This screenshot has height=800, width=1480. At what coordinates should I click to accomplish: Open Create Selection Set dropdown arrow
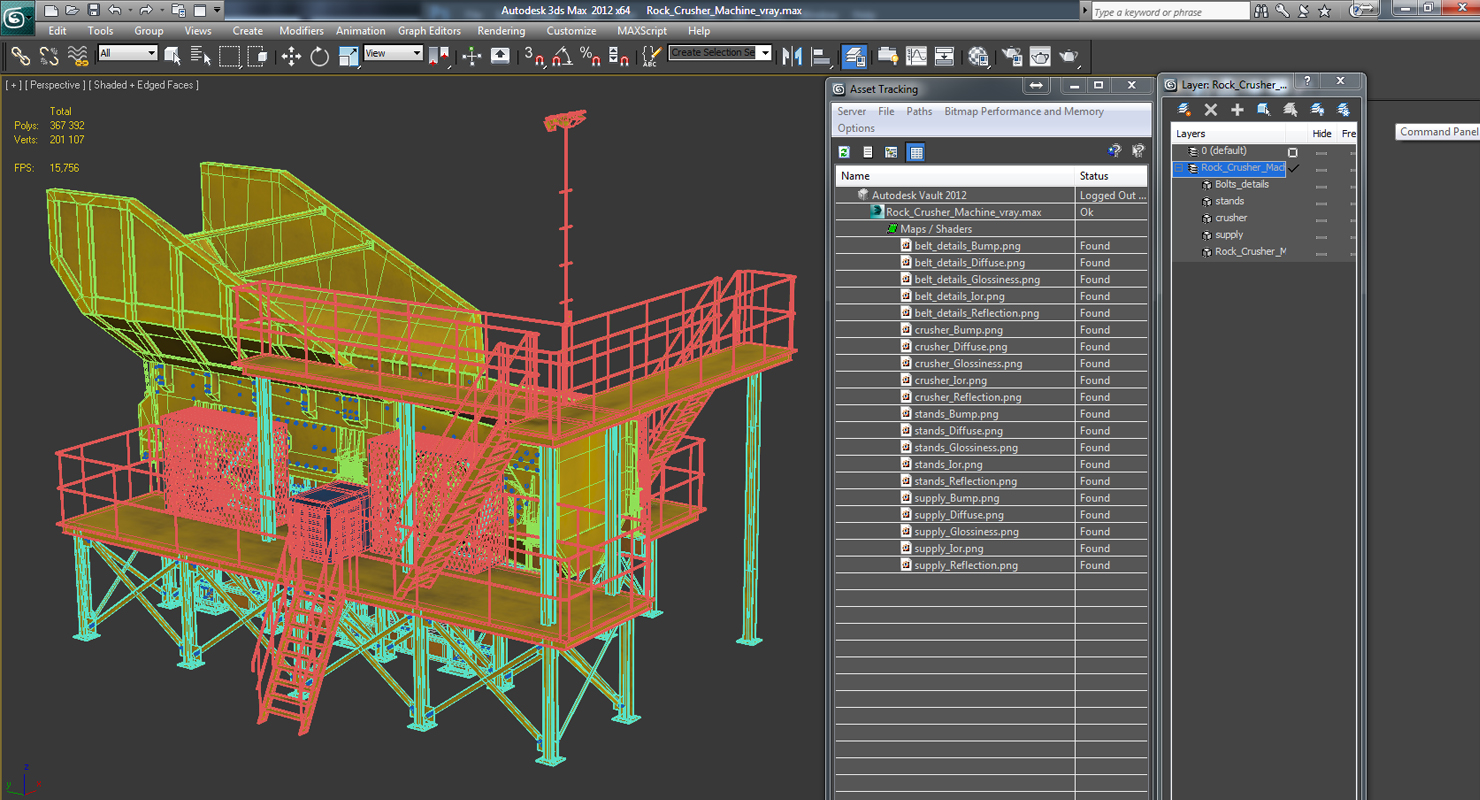pos(765,53)
